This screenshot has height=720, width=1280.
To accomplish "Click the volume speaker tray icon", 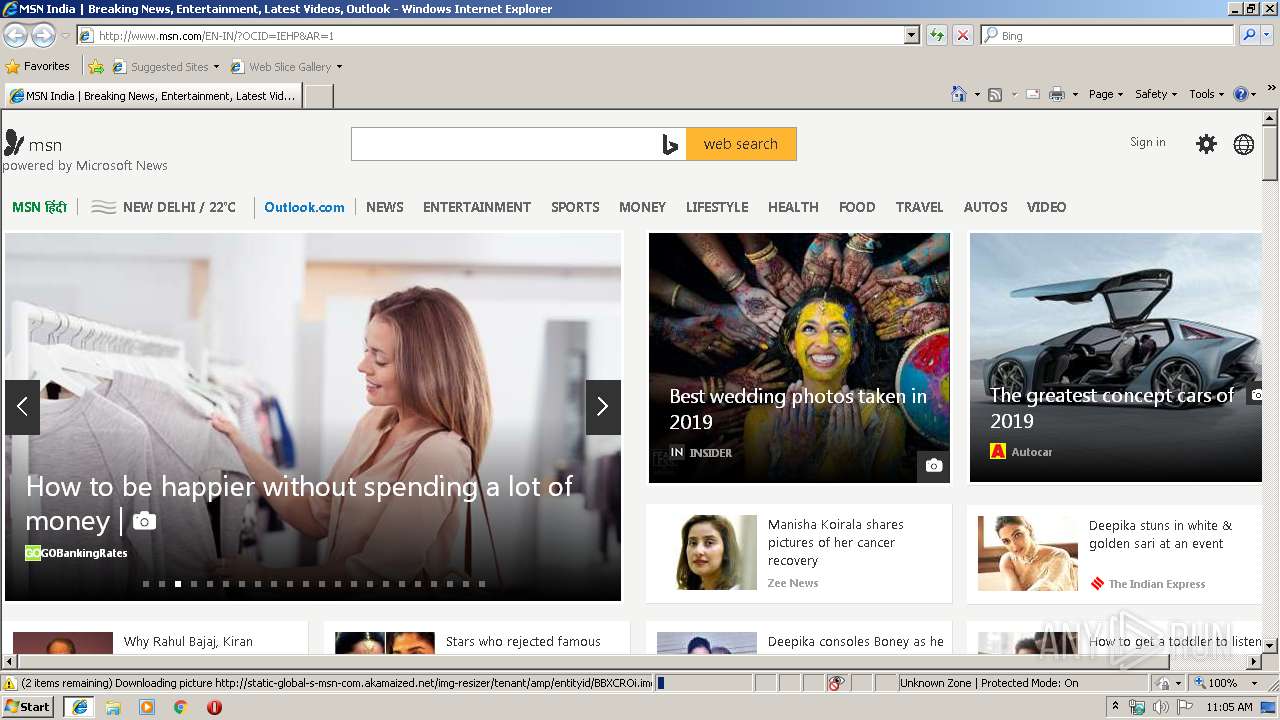I will [1160, 707].
